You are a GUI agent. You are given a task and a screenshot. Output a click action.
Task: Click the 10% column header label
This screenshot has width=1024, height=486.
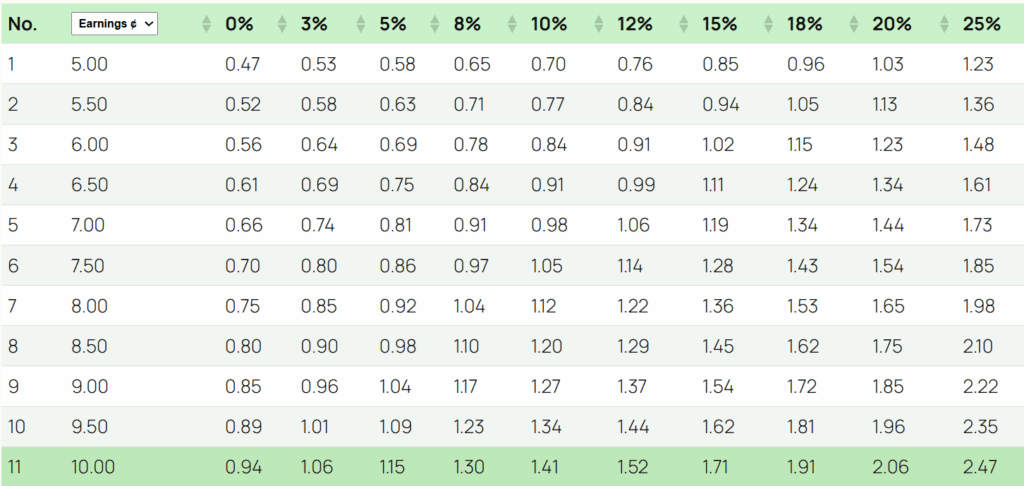[x=549, y=24]
